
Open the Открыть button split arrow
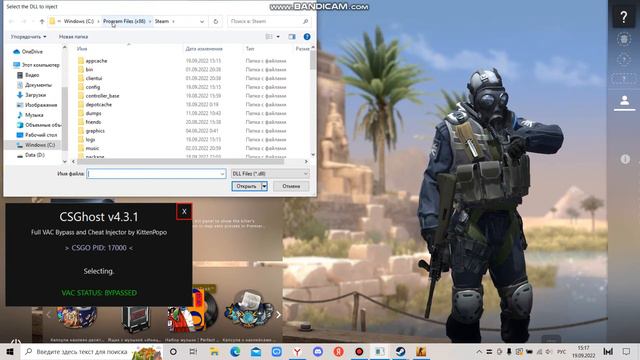coord(264,186)
